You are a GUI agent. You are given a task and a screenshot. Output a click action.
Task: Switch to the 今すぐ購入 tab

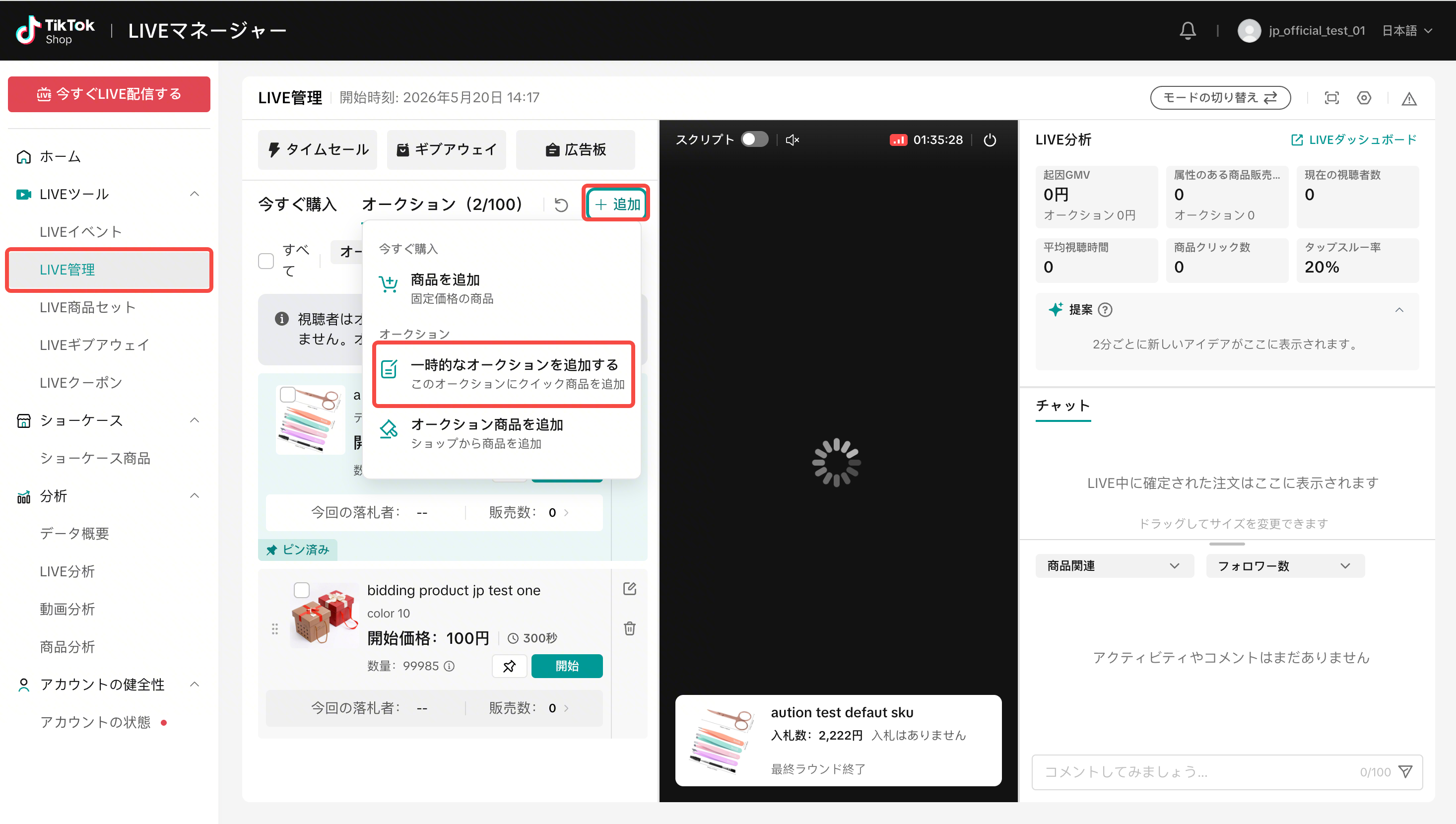tap(298, 205)
